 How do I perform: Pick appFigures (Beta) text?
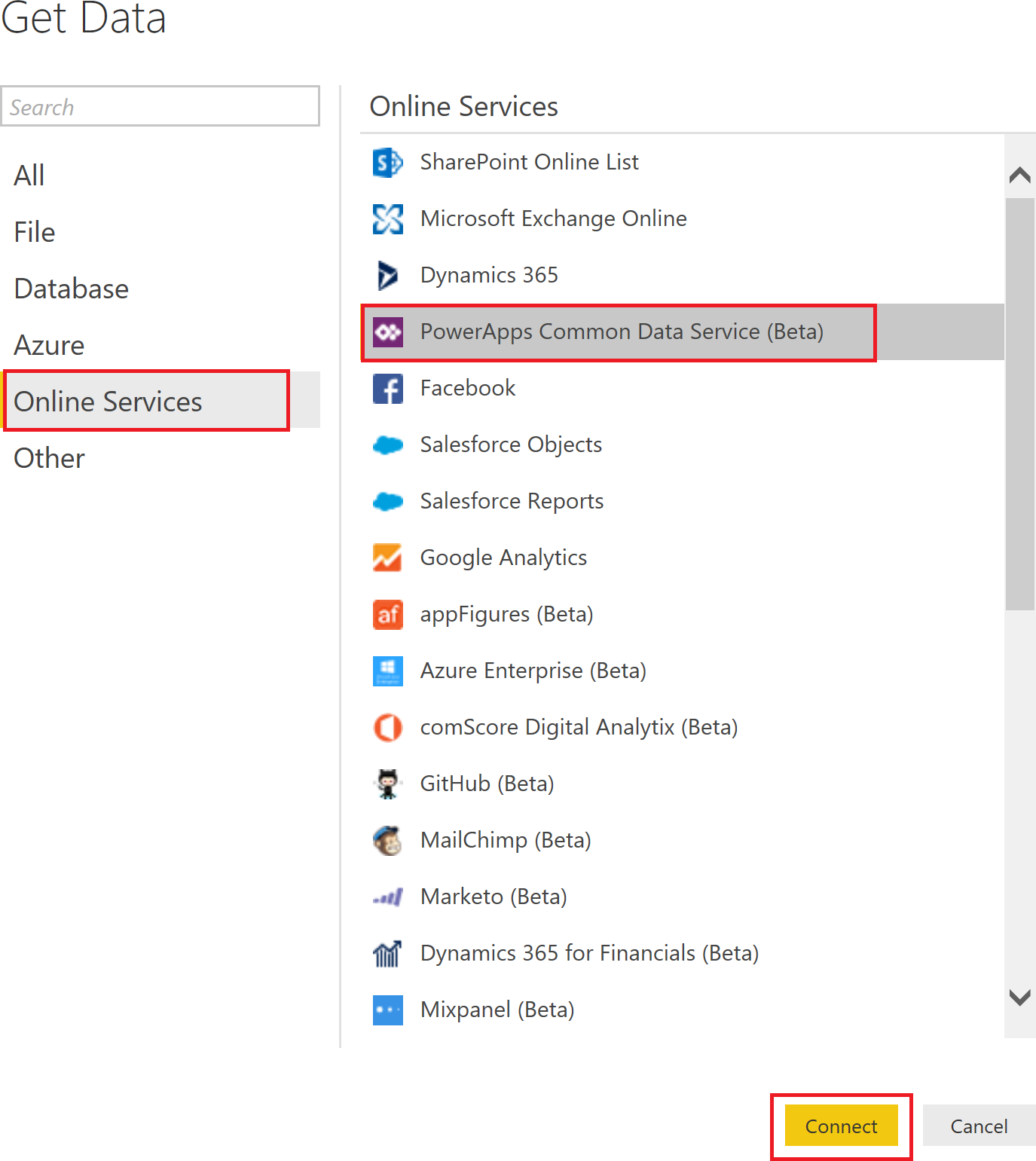(506, 614)
